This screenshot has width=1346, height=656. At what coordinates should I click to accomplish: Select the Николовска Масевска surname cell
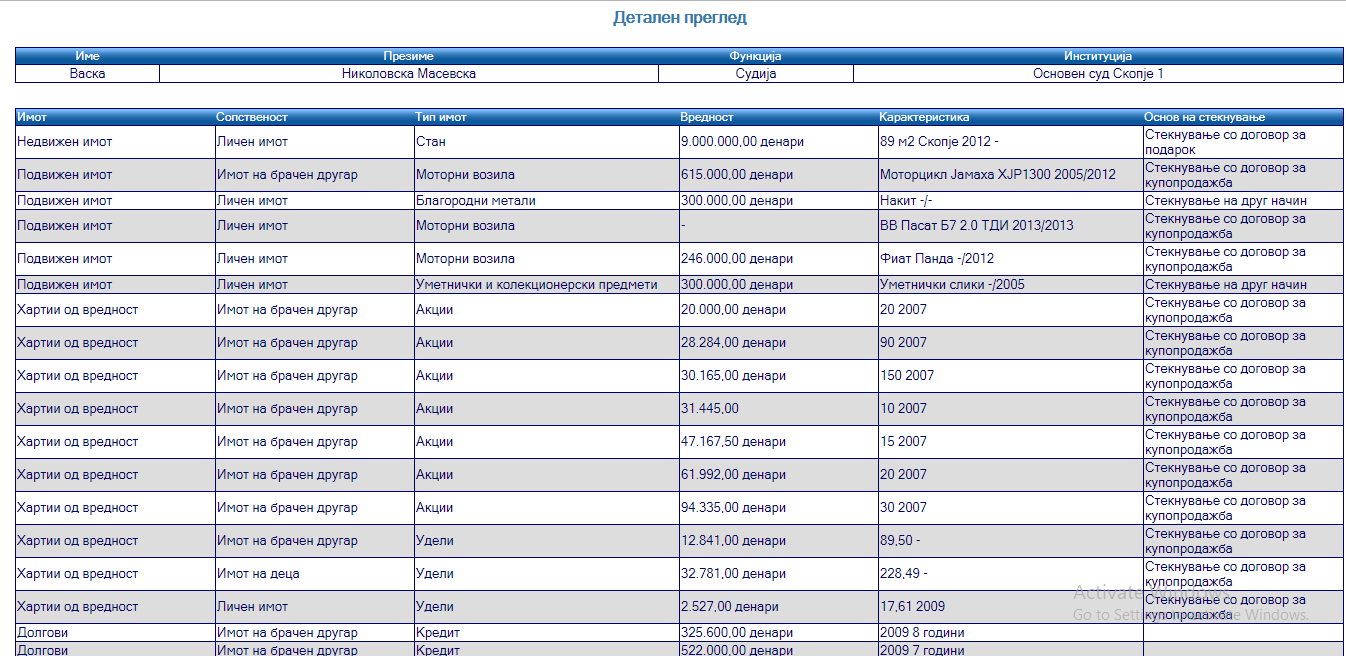pyautogui.click(x=408, y=74)
